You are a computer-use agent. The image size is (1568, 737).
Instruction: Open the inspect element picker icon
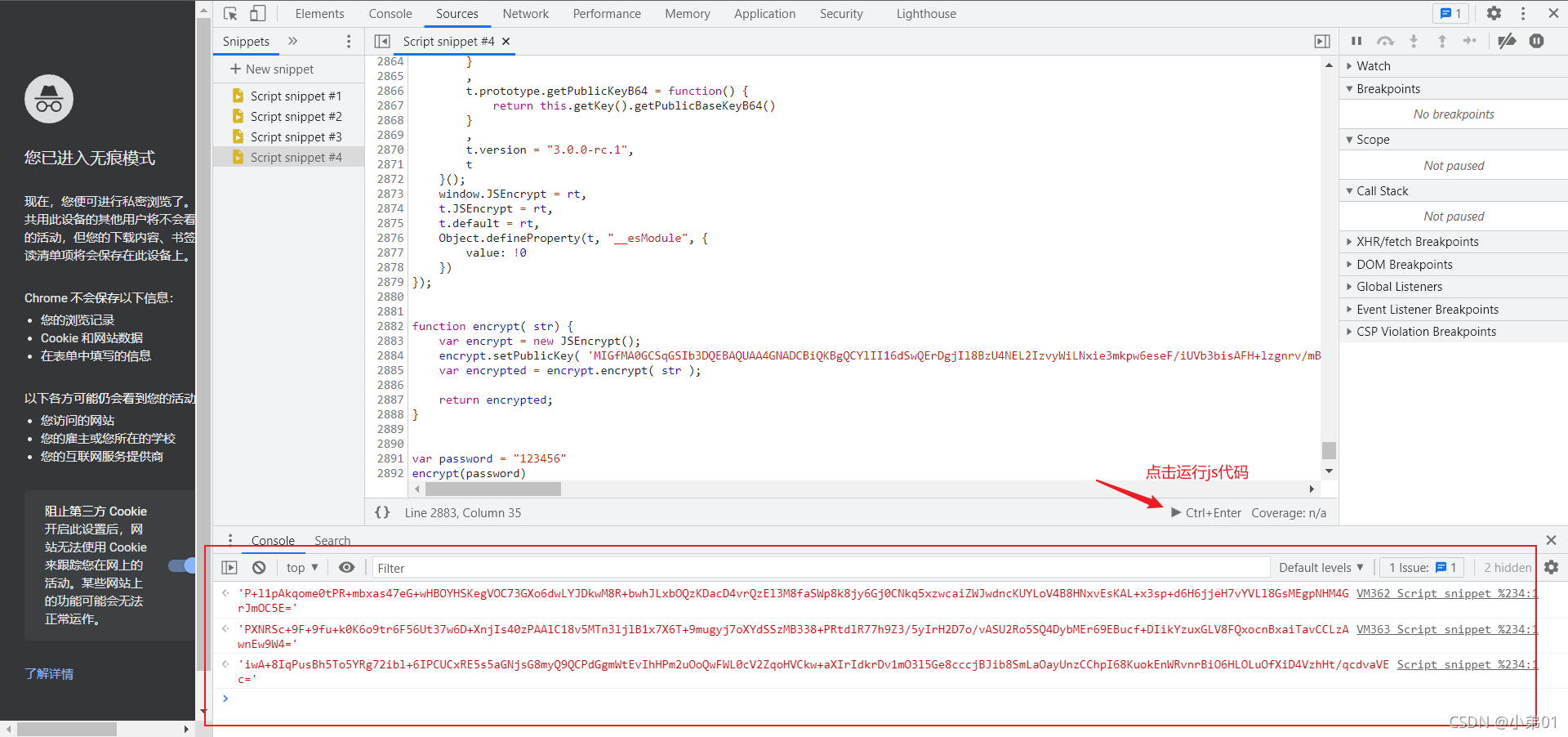coord(229,13)
